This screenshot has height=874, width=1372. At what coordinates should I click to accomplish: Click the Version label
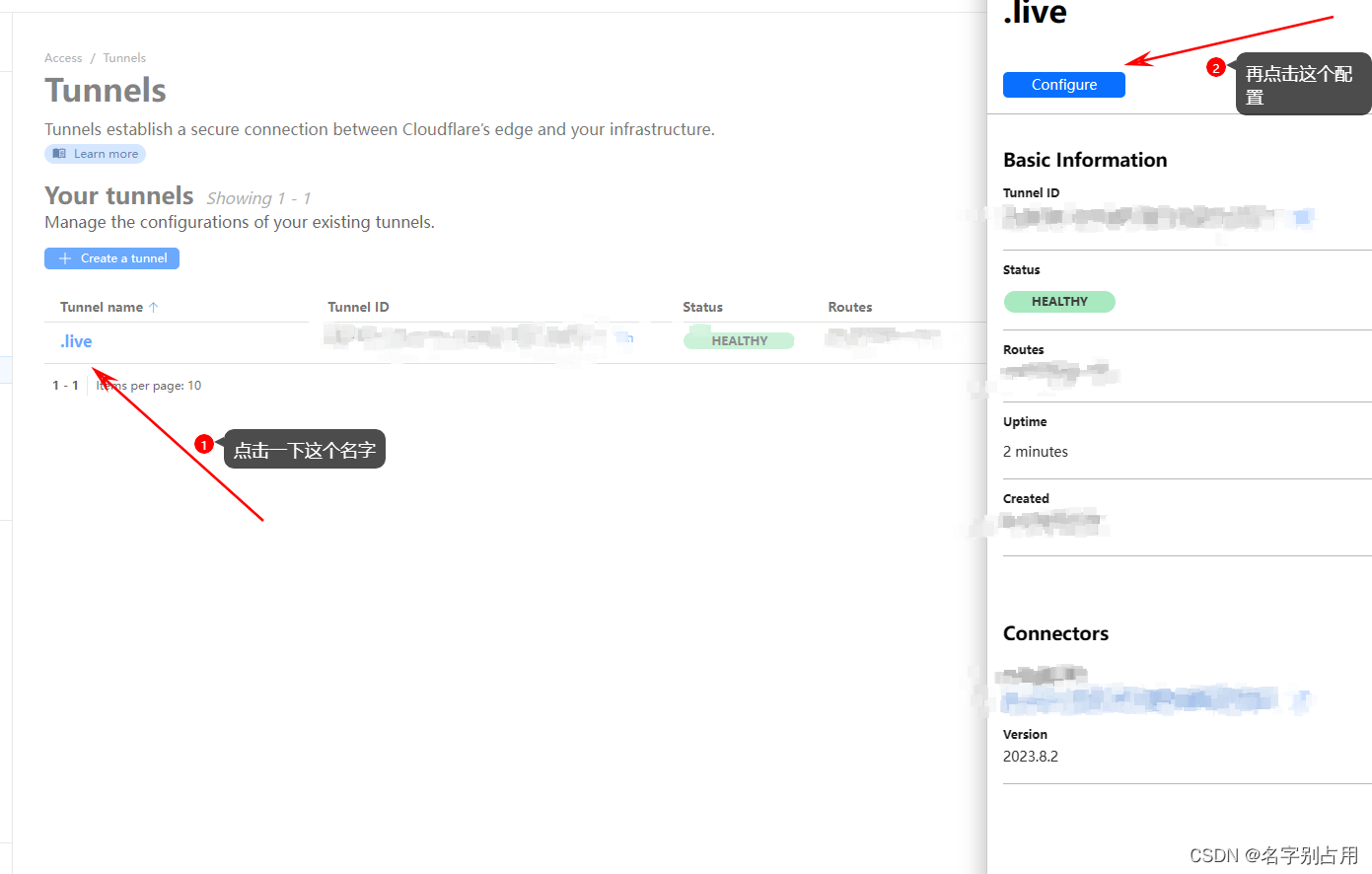[1025, 735]
